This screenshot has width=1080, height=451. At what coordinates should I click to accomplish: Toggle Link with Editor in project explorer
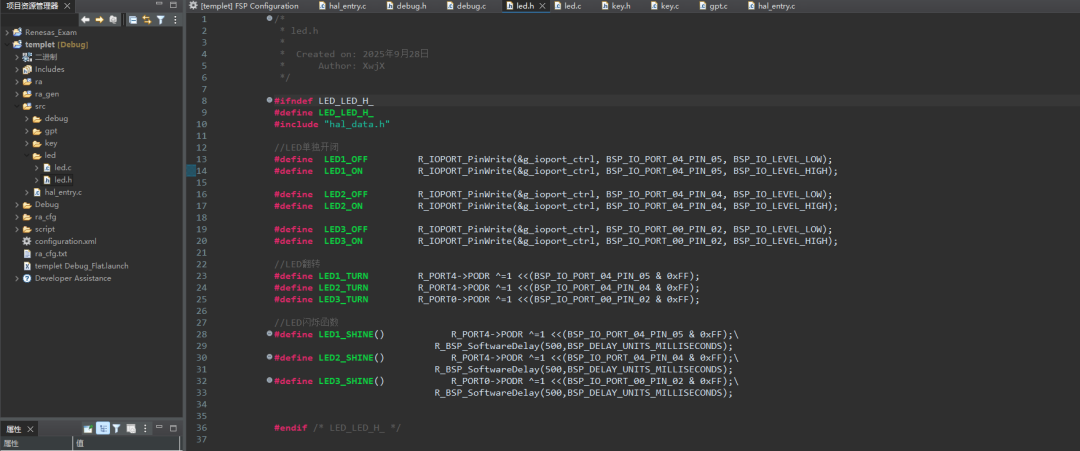146,19
